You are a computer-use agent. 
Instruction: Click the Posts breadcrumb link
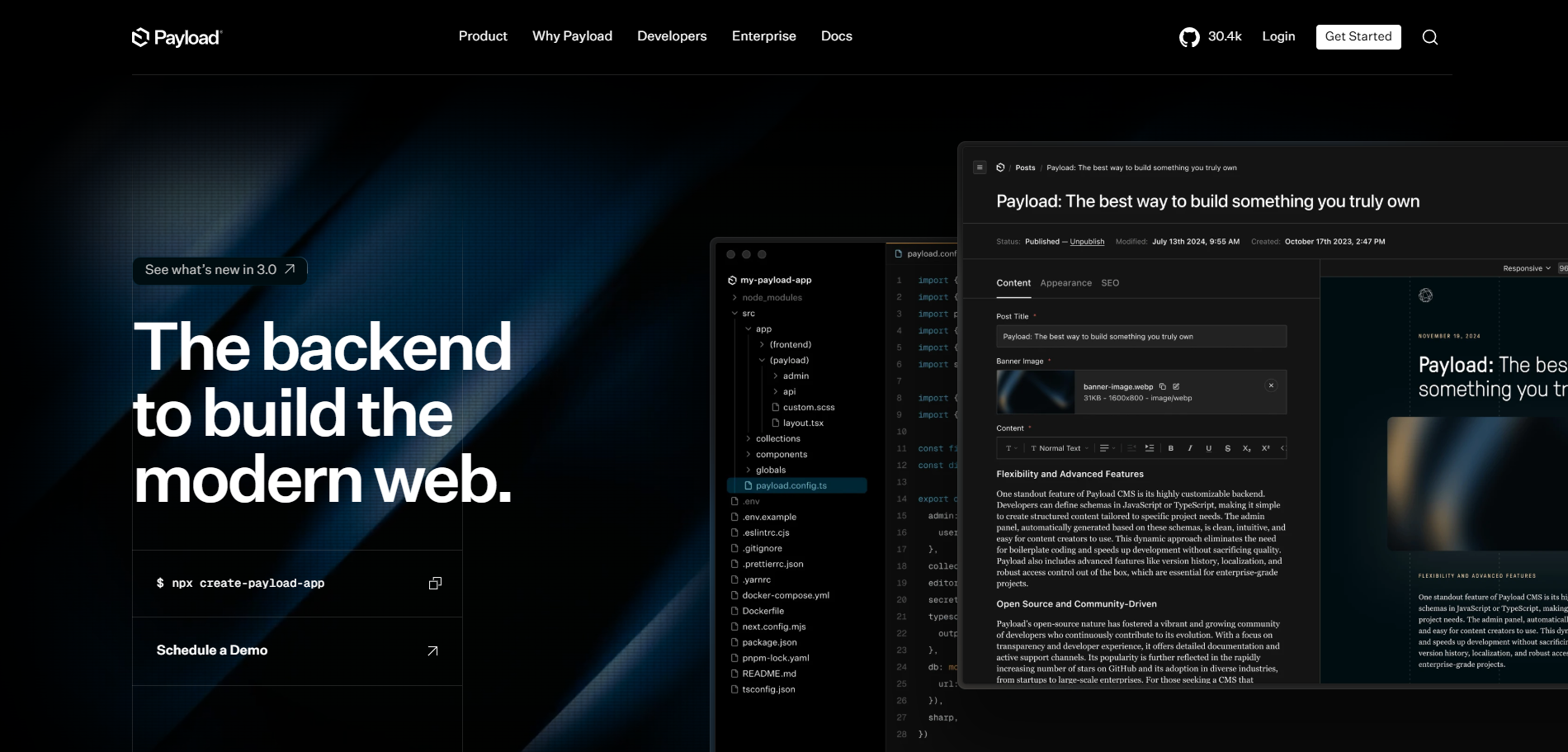tap(1025, 168)
